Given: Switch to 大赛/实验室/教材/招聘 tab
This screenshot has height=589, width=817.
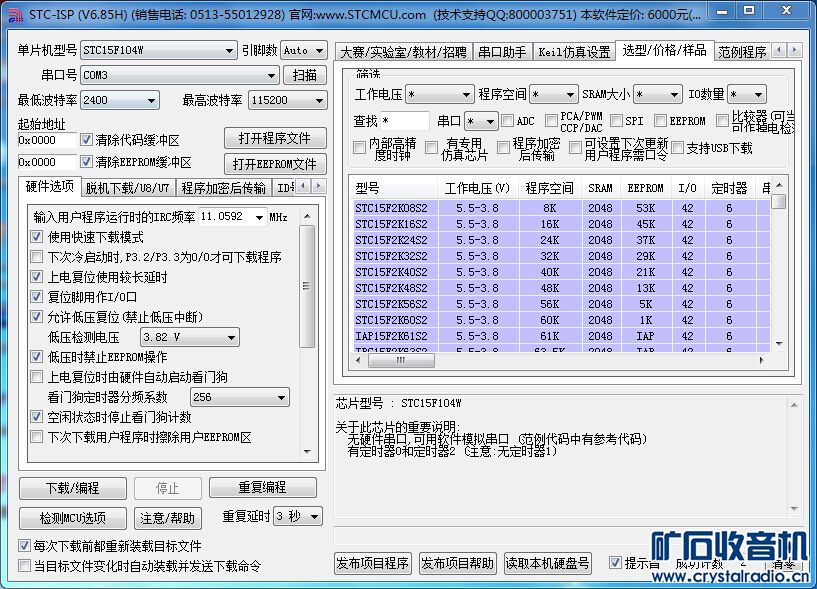Looking at the screenshot, I should pos(404,52).
